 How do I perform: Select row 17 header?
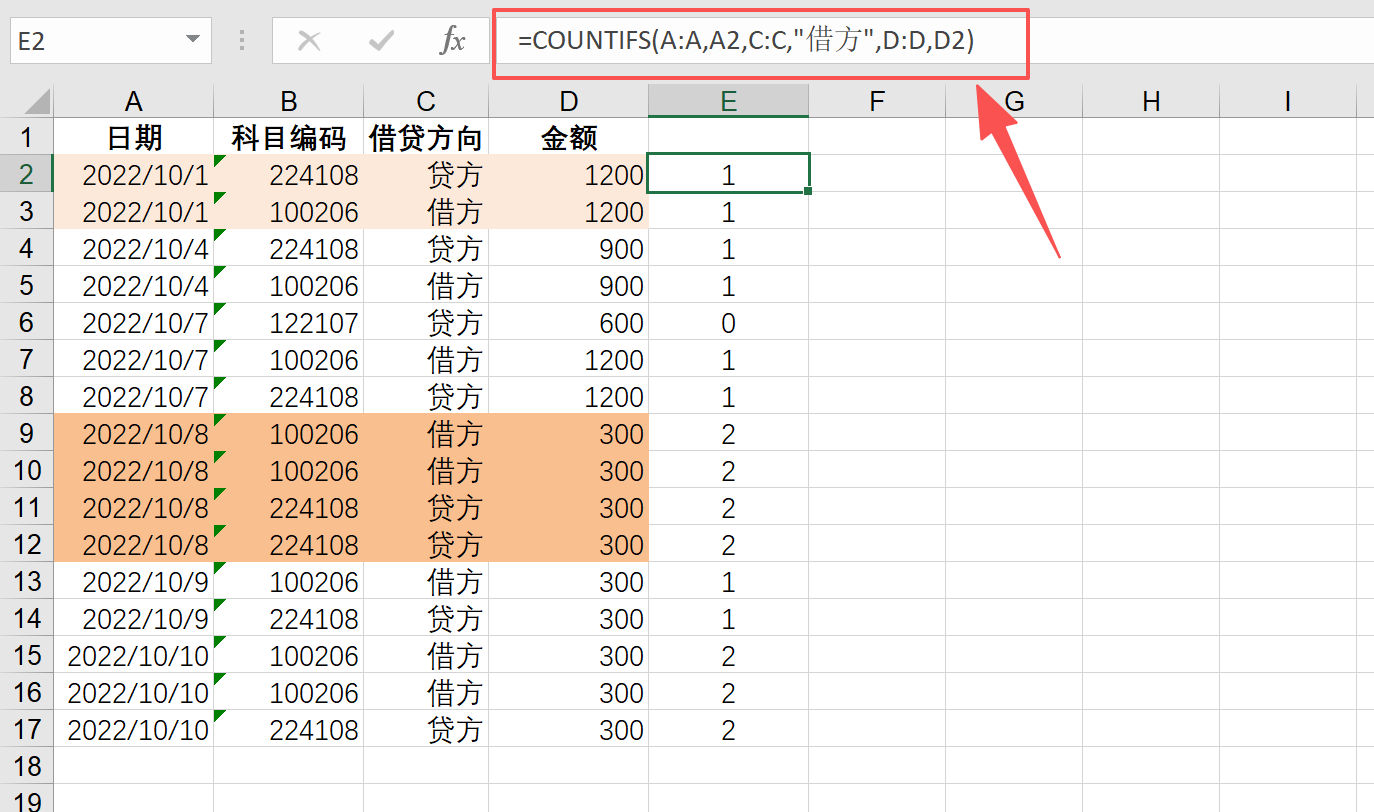pyautogui.click(x=27, y=729)
